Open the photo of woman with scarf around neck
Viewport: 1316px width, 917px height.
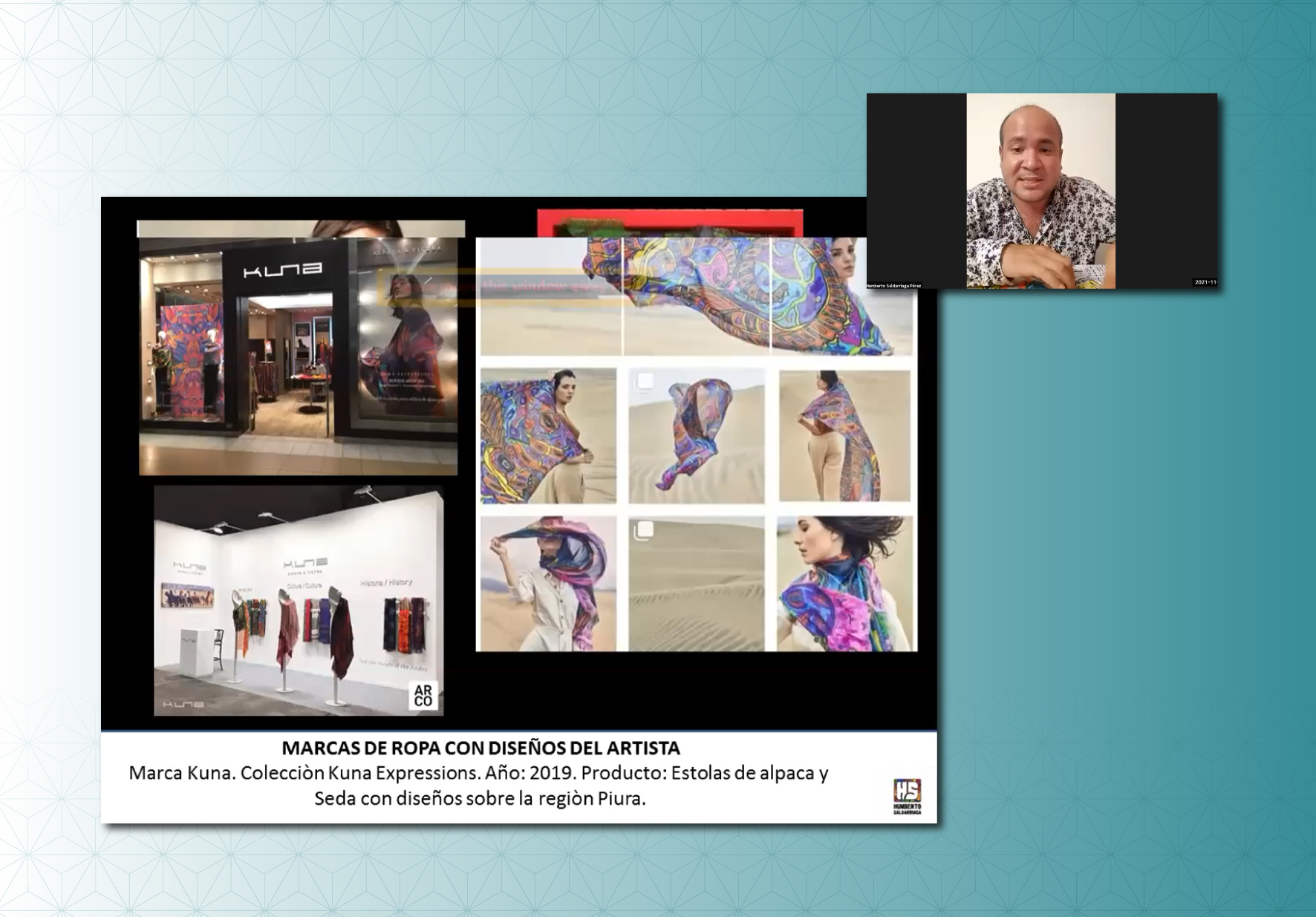pos(844,584)
